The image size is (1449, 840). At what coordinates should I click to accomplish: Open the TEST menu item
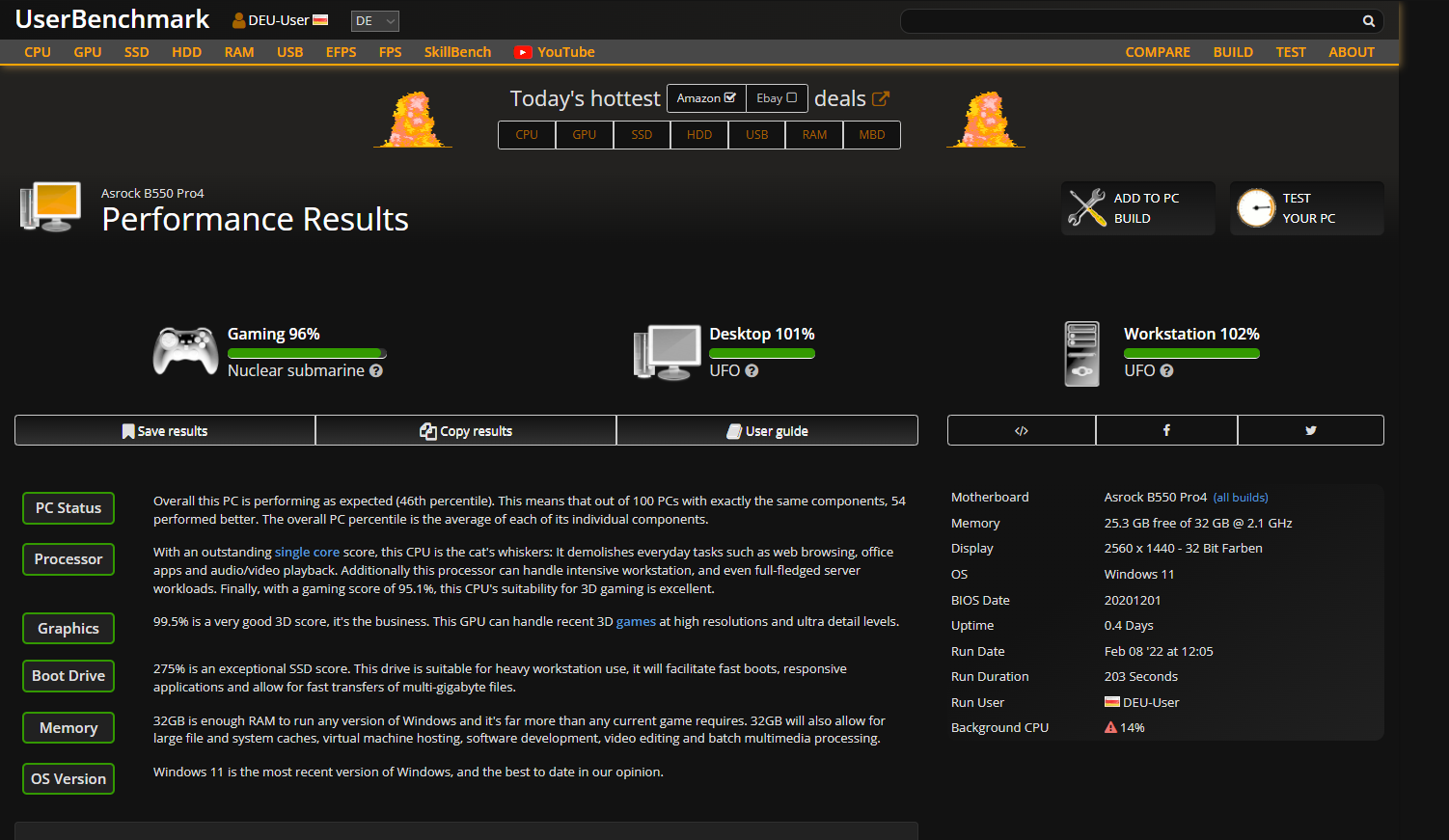1291,52
